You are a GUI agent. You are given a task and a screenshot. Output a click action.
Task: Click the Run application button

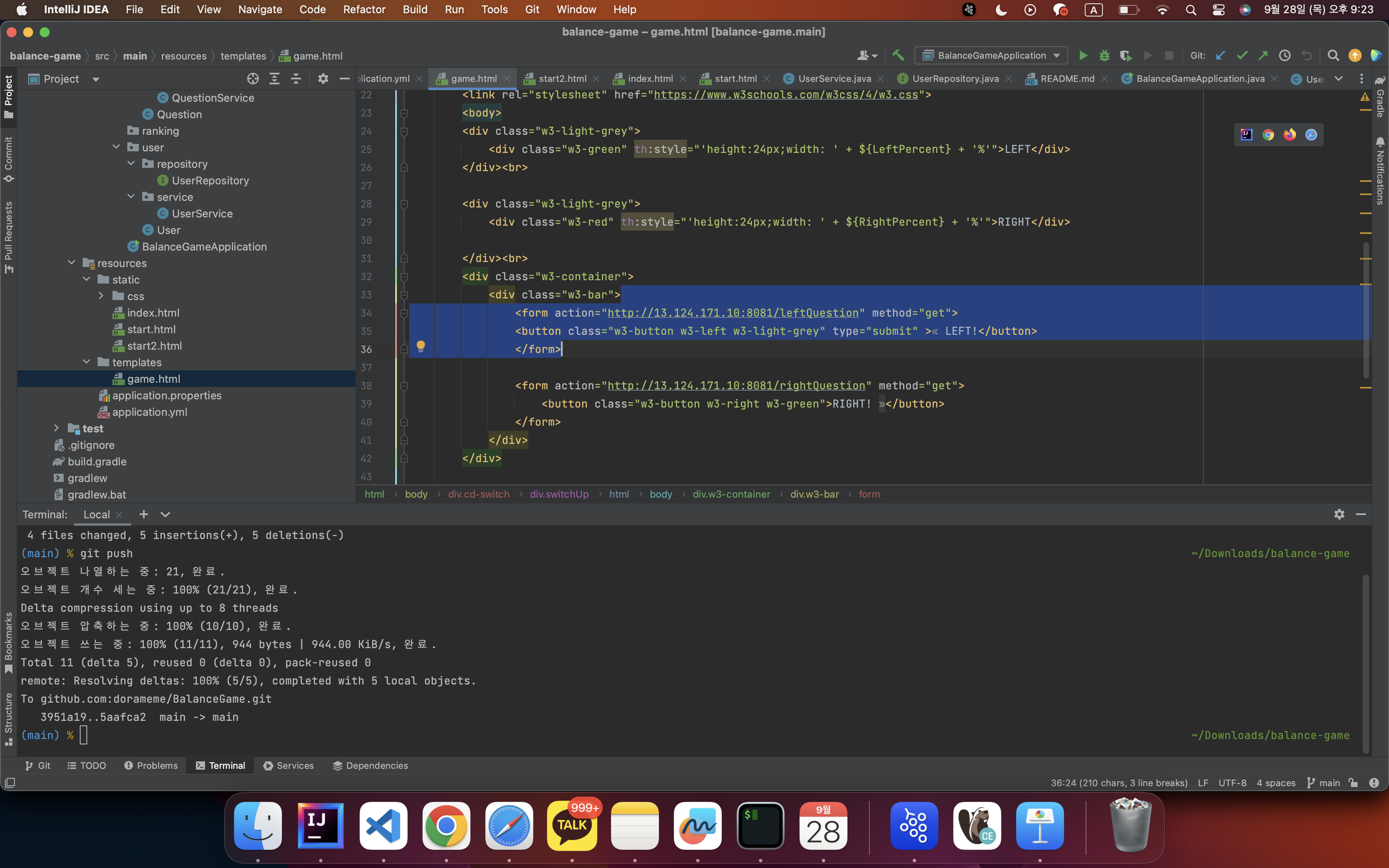(1084, 55)
